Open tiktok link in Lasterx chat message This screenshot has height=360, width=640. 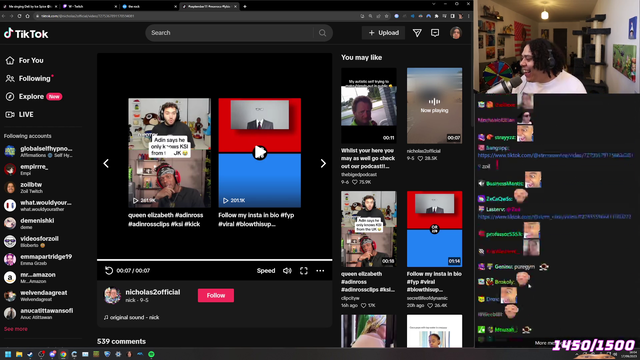pyautogui.click(x=554, y=217)
